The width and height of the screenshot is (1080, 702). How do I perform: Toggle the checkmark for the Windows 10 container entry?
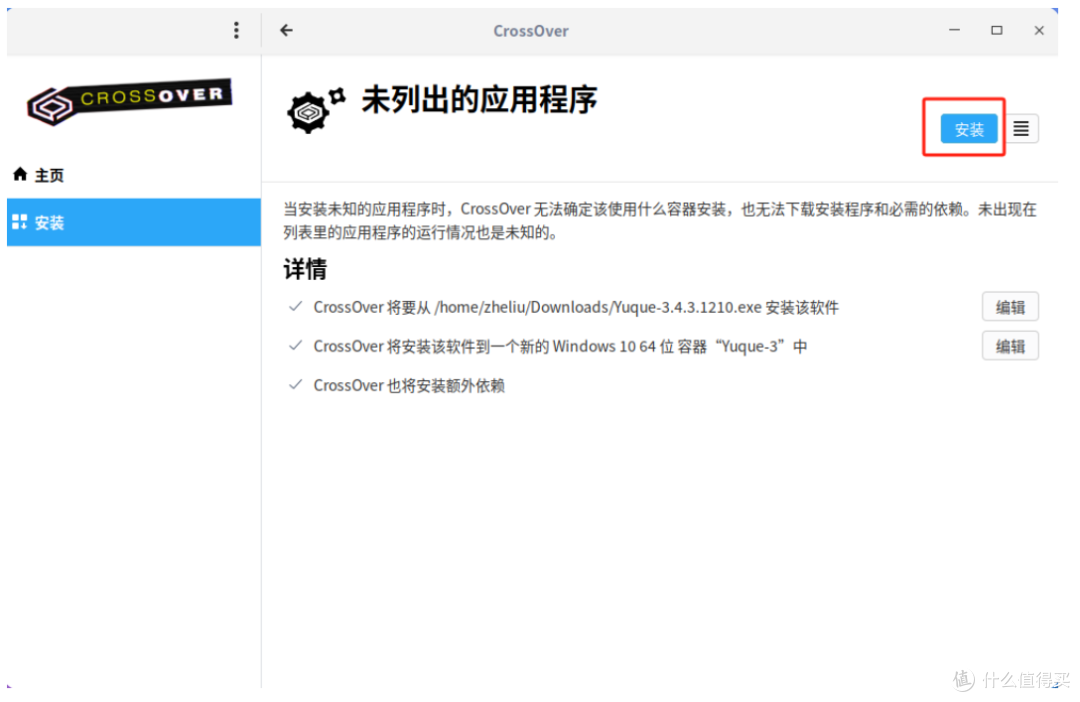coord(294,346)
